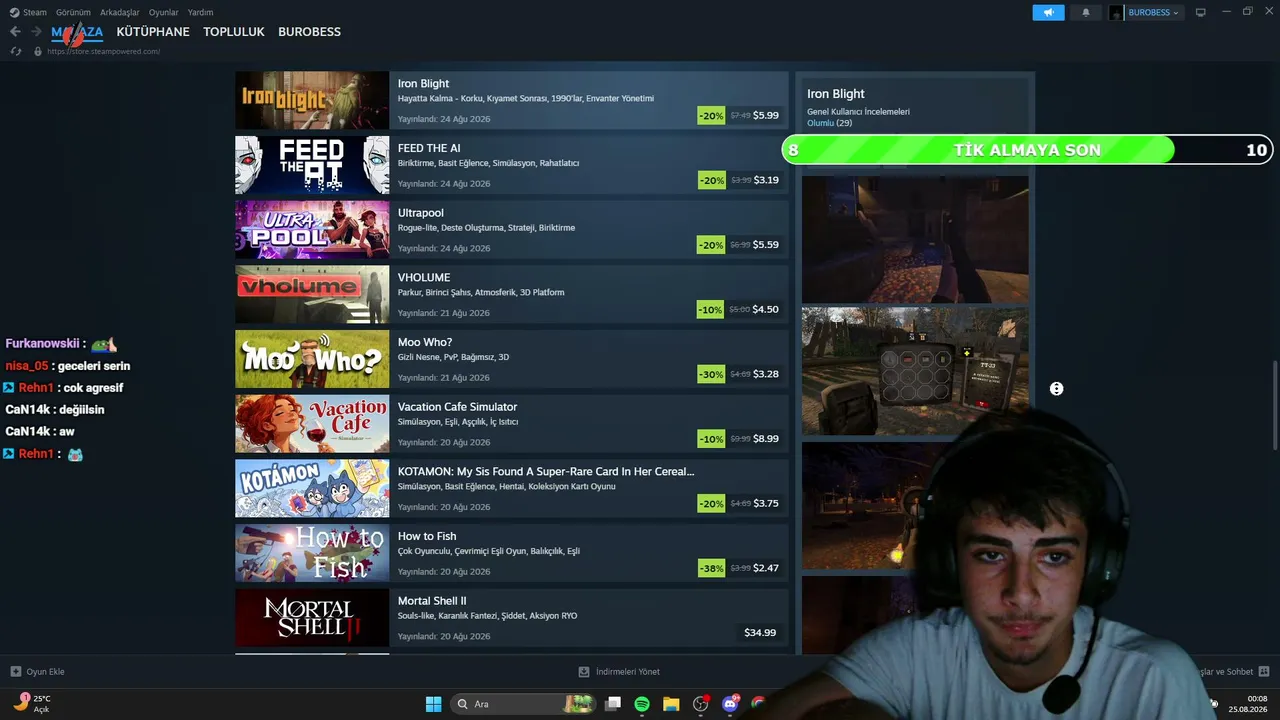Open the Steam menu
Screen dimensions: 1280x720
pos(35,12)
